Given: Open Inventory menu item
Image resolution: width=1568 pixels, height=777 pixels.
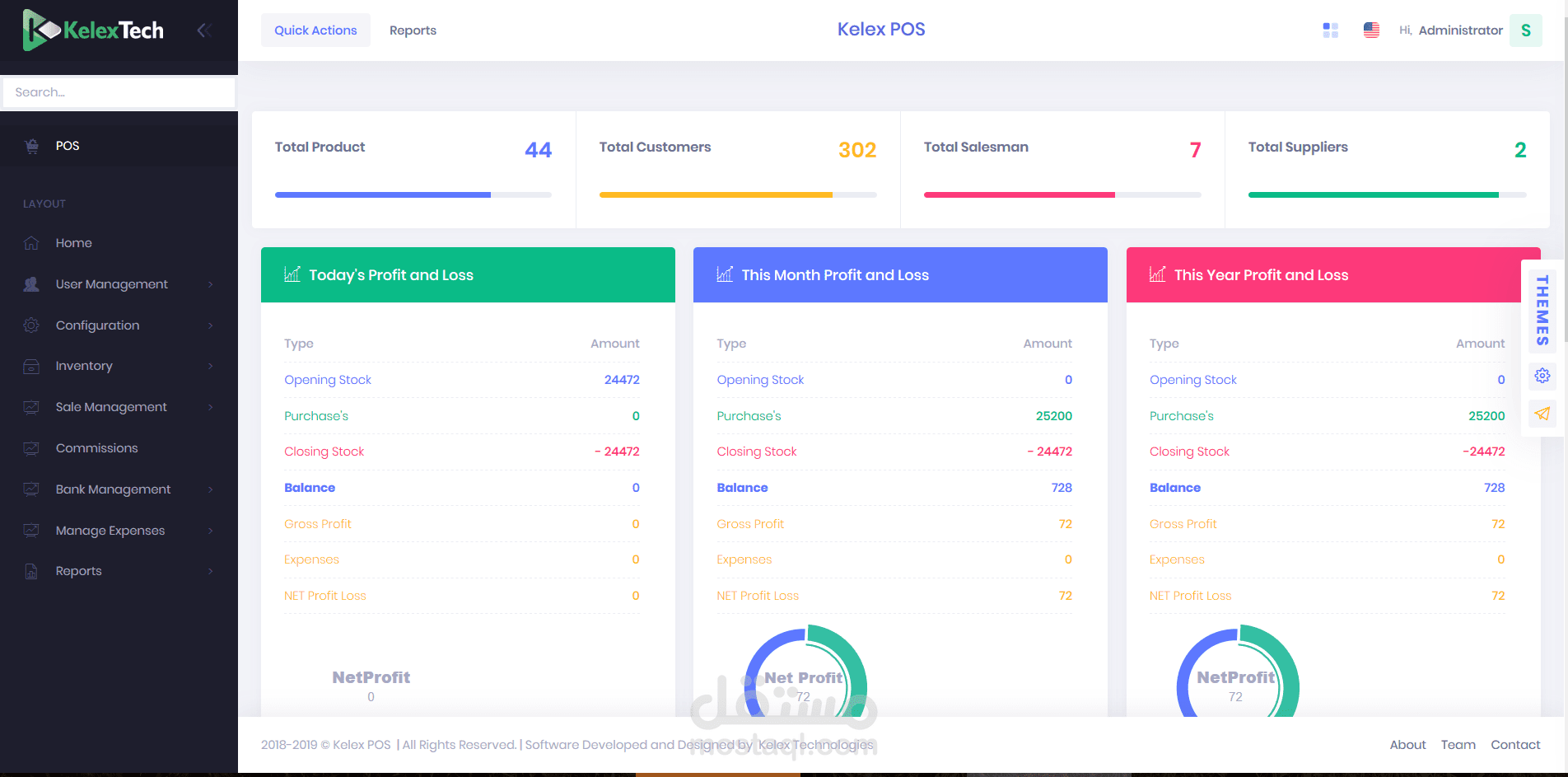Looking at the screenshot, I should tap(119, 366).
